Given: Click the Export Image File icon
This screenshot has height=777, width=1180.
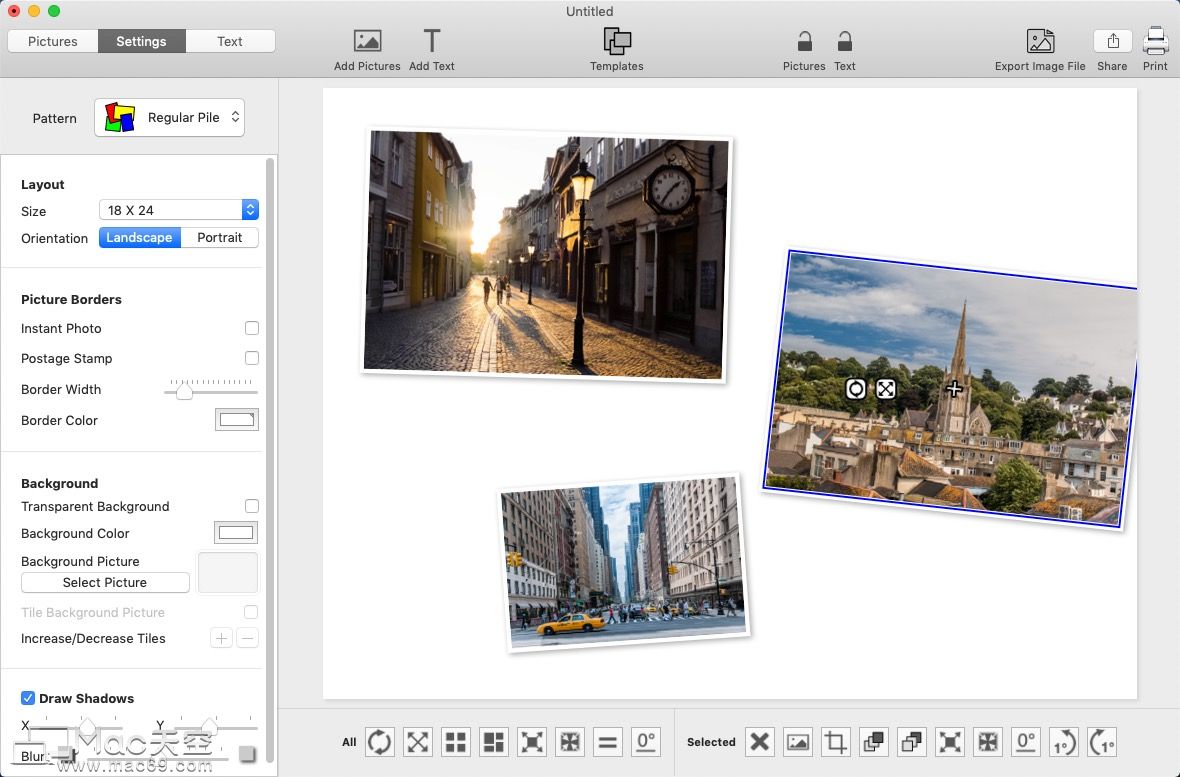Looking at the screenshot, I should coord(1040,45).
